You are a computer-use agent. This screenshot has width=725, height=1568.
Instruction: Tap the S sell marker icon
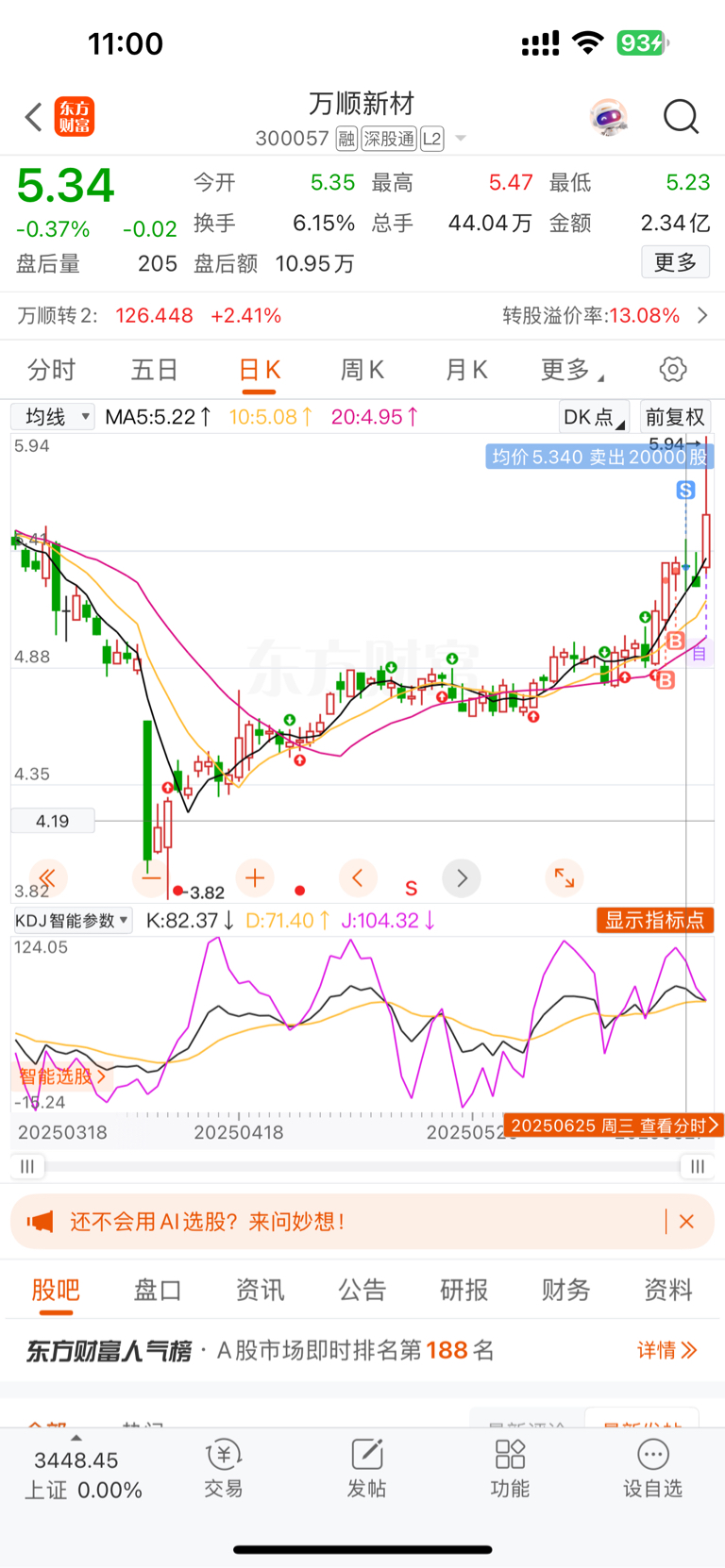tap(686, 490)
